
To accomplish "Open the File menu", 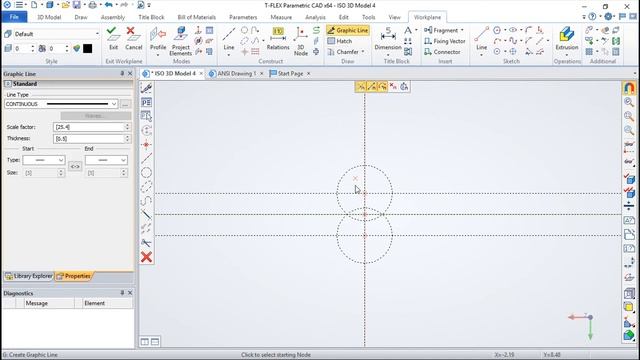I will pyautogui.click(x=14, y=17).
